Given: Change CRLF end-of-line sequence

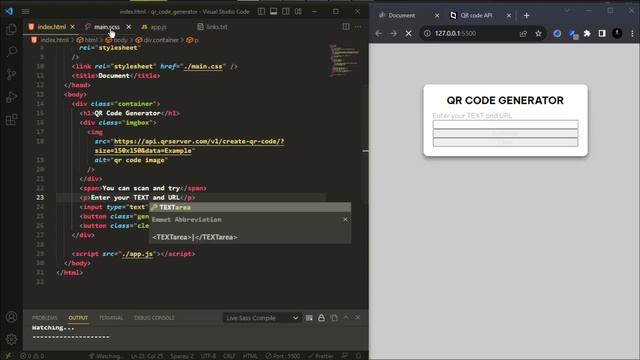Looking at the screenshot, I should tap(229, 356).
